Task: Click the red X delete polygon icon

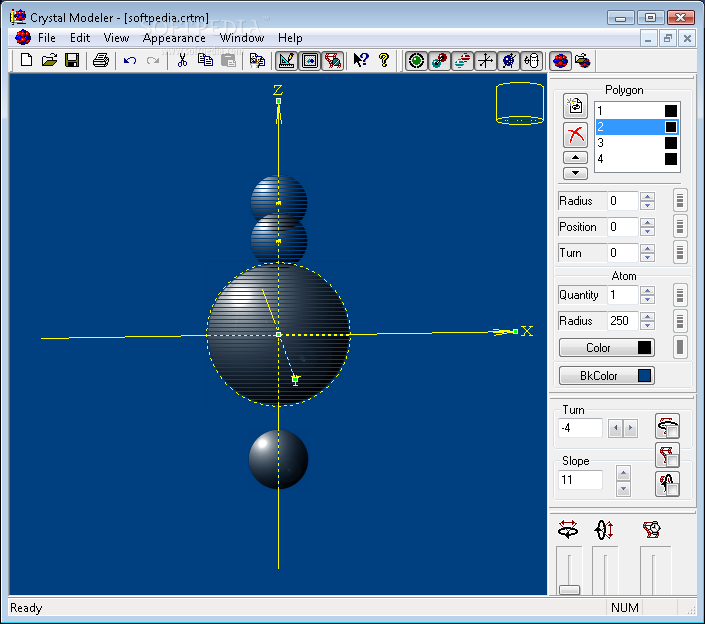Action: pyautogui.click(x=576, y=135)
